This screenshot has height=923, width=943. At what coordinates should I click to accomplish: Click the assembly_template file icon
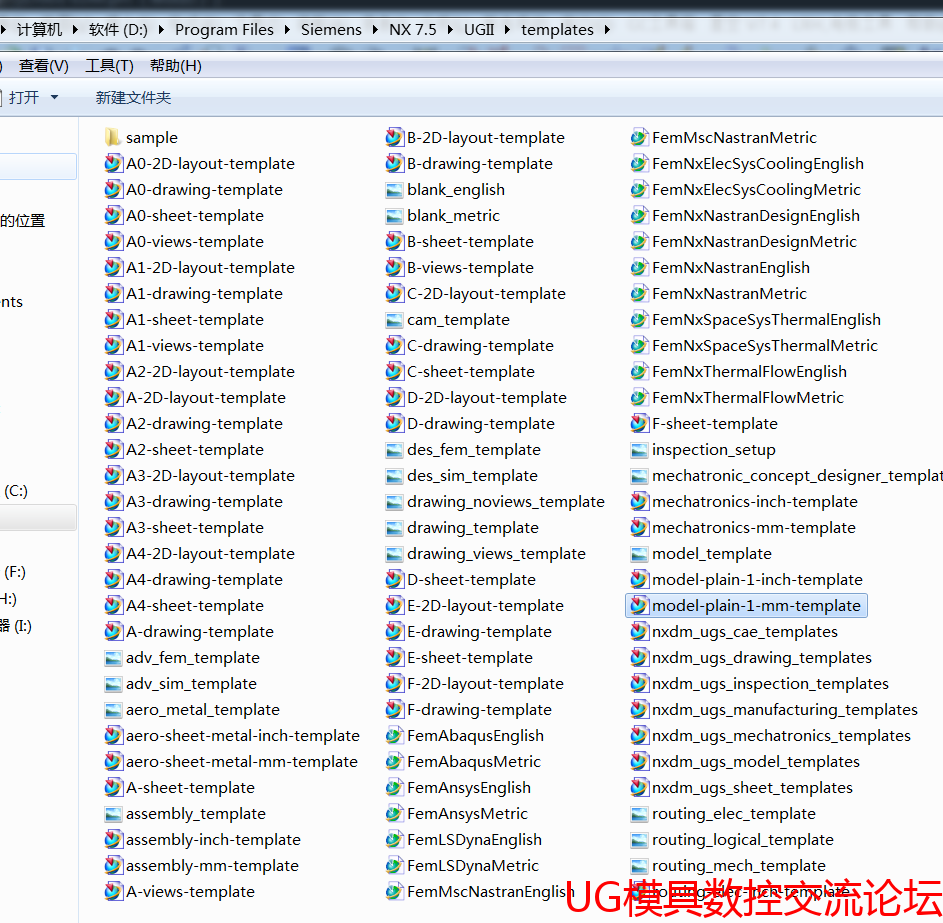[112, 814]
